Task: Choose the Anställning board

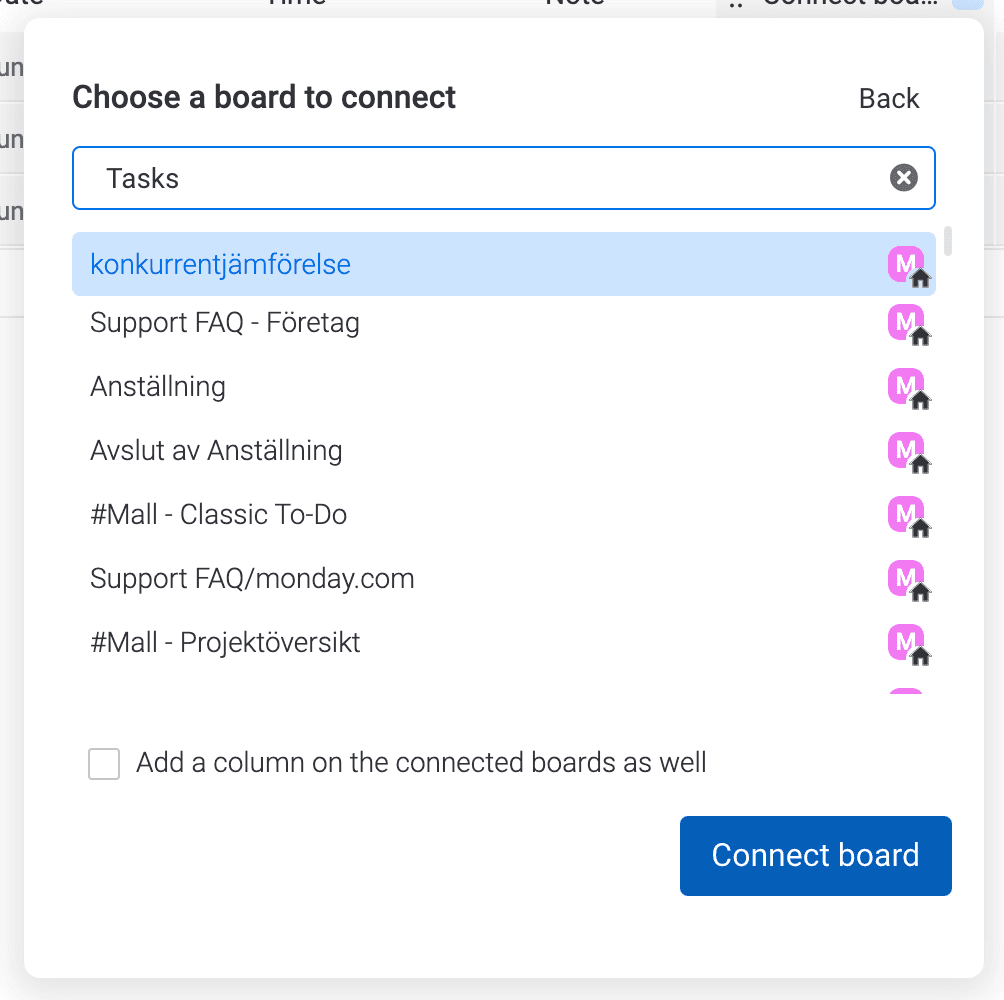Action: point(504,387)
